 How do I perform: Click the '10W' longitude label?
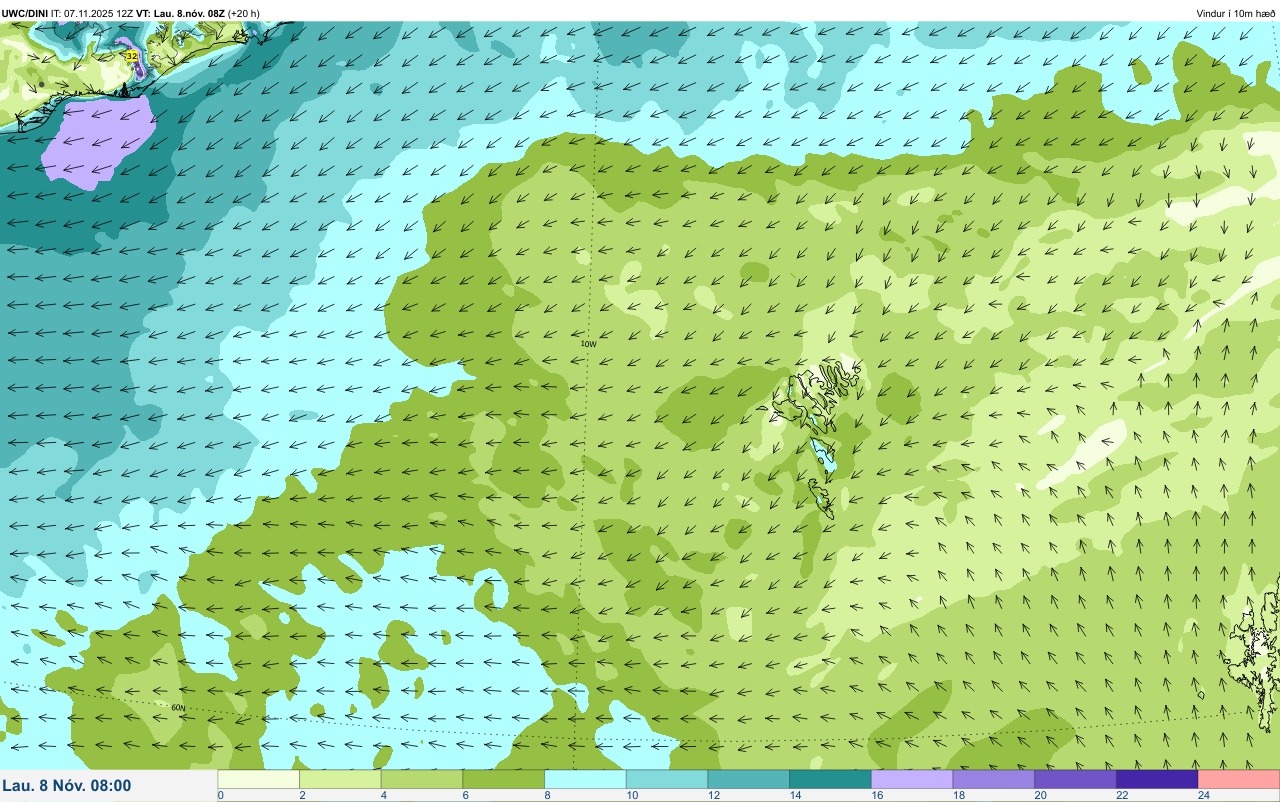tap(588, 344)
